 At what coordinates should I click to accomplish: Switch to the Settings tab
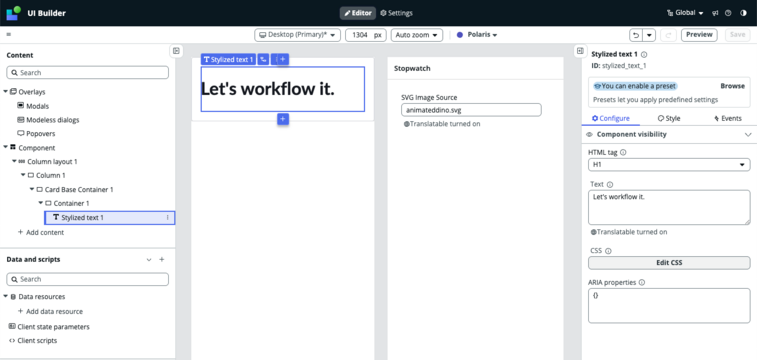coord(396,13)
